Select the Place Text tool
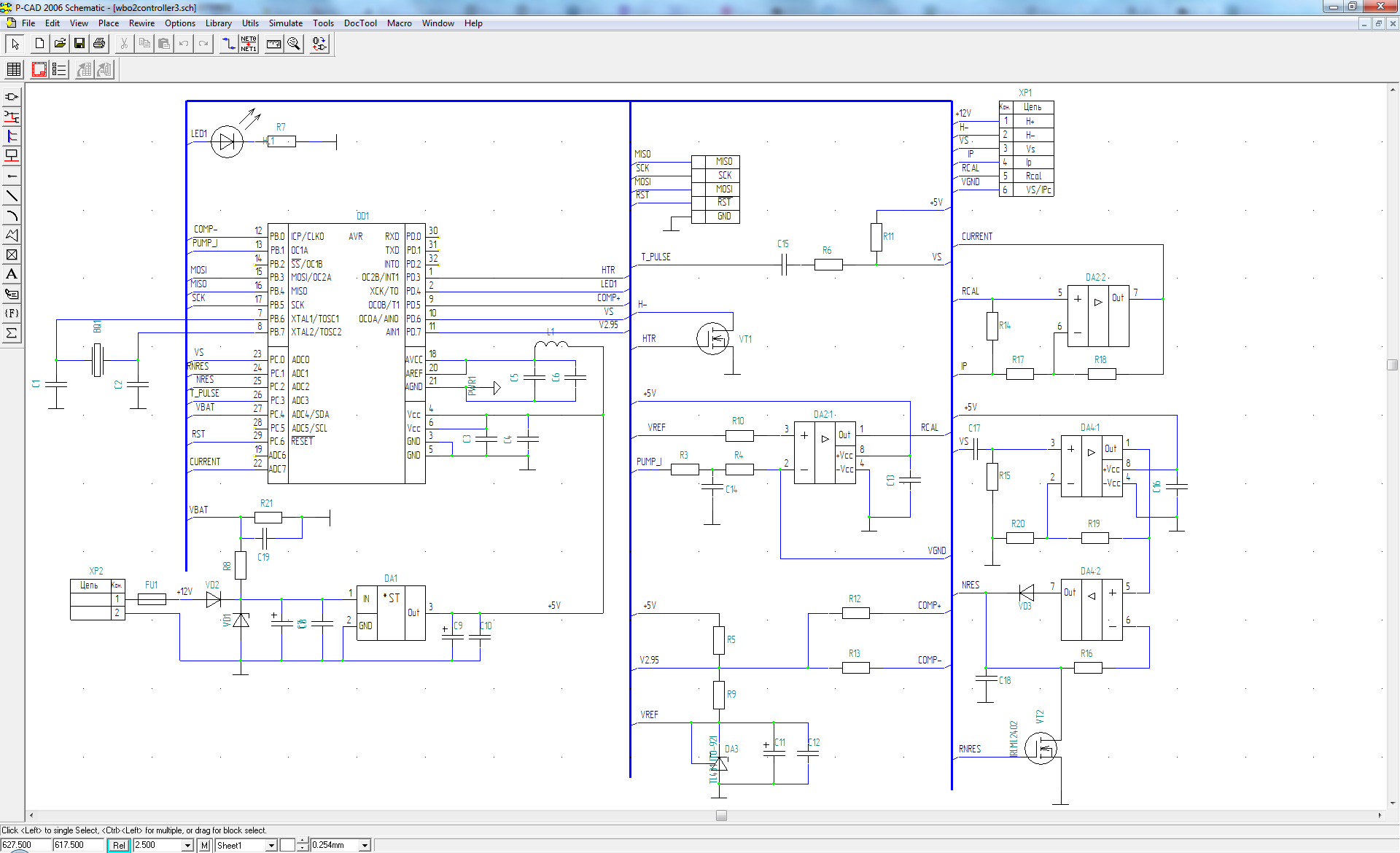Screen dimensions: 1400x853 pos(12,274)
